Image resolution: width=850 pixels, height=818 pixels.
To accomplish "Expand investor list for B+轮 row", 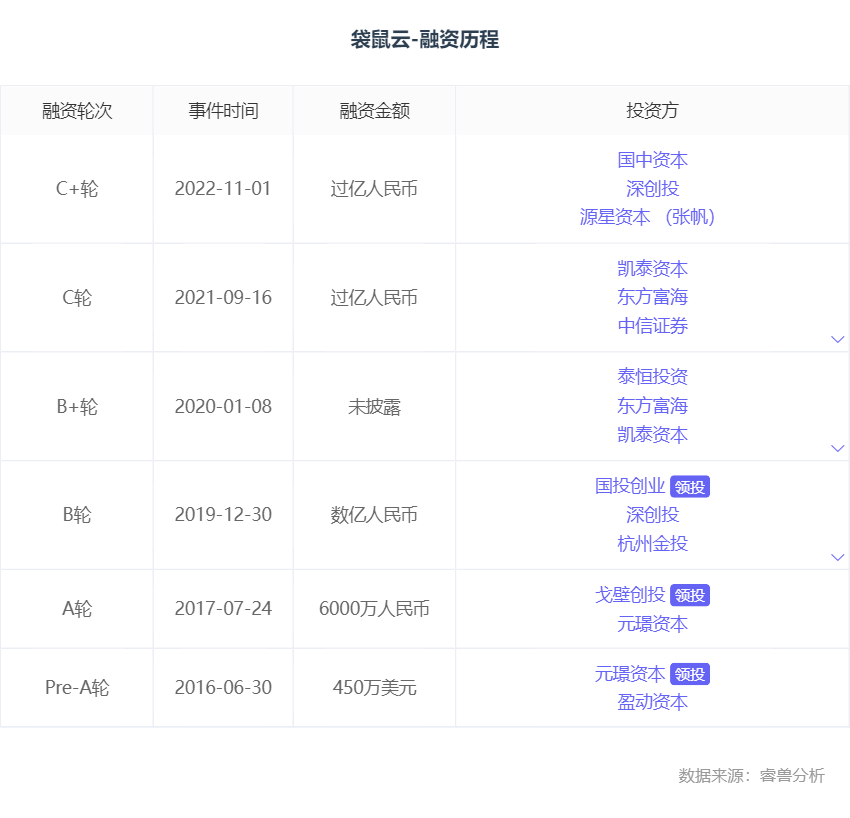I will pyautogui.click(x=838, y=448).
